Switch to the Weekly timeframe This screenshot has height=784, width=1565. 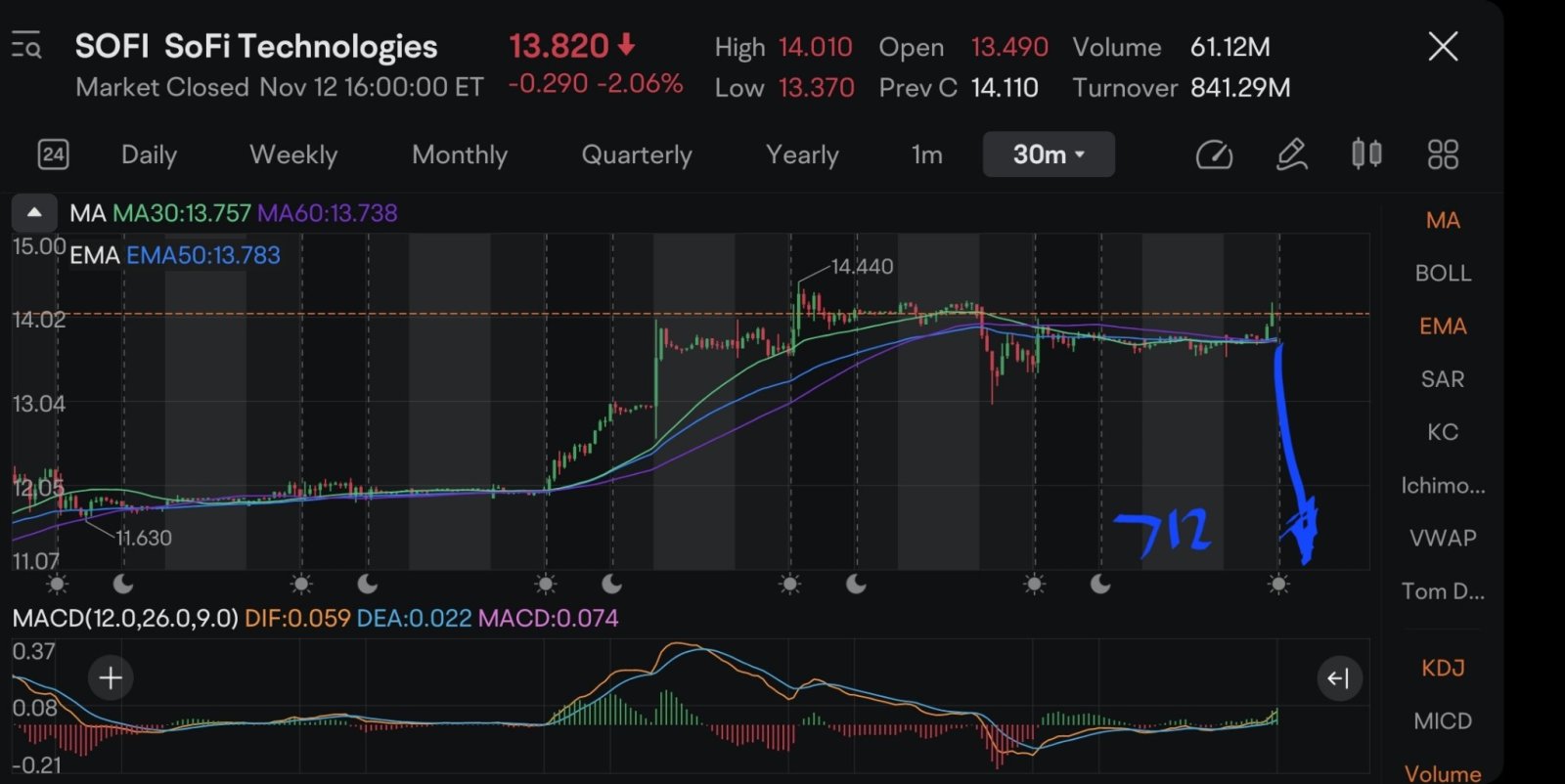tap(293, 154)
